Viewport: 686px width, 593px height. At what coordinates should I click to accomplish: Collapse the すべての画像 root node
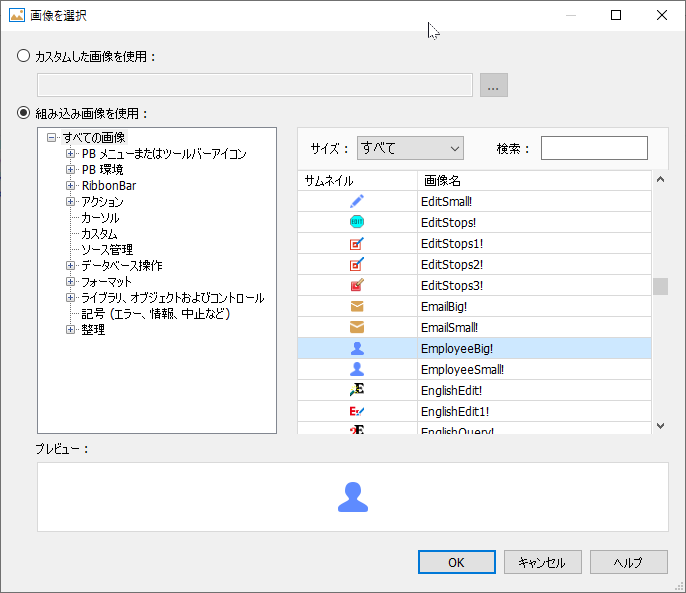click(51, 138)
